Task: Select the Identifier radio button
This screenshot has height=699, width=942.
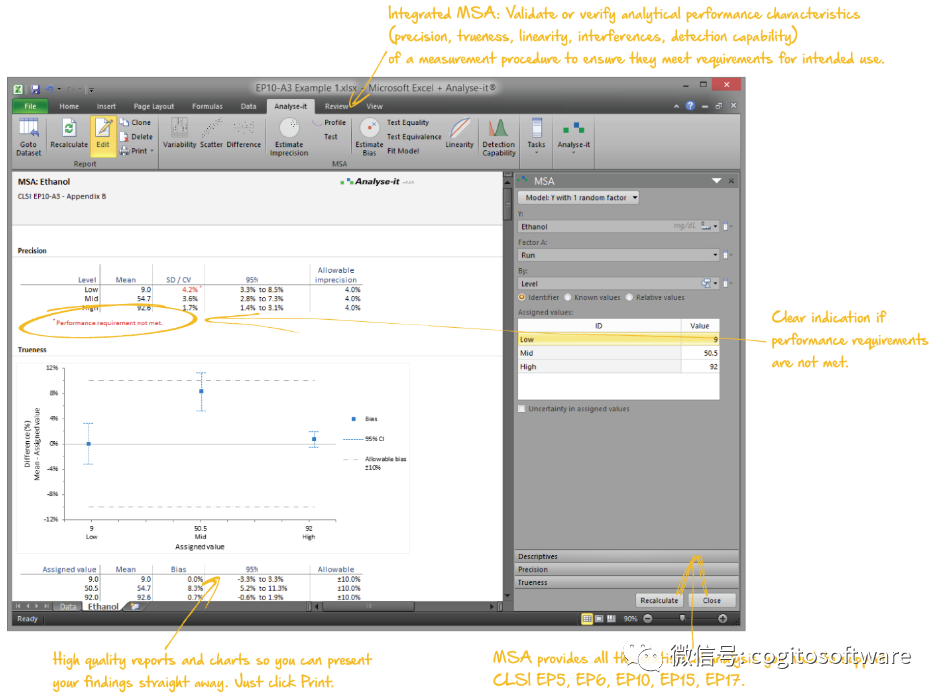Action: pos(521,297)
